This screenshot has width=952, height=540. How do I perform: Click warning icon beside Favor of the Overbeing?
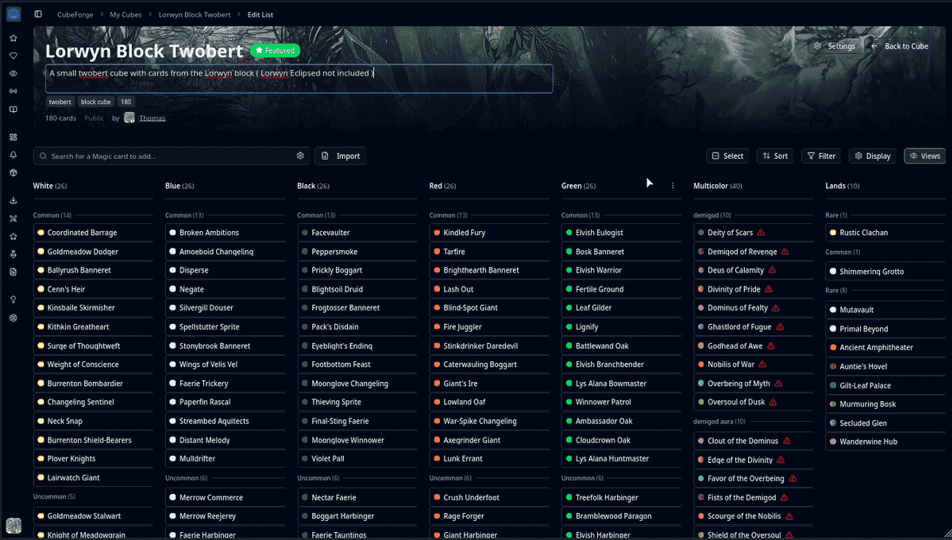[x=792, y=479]
